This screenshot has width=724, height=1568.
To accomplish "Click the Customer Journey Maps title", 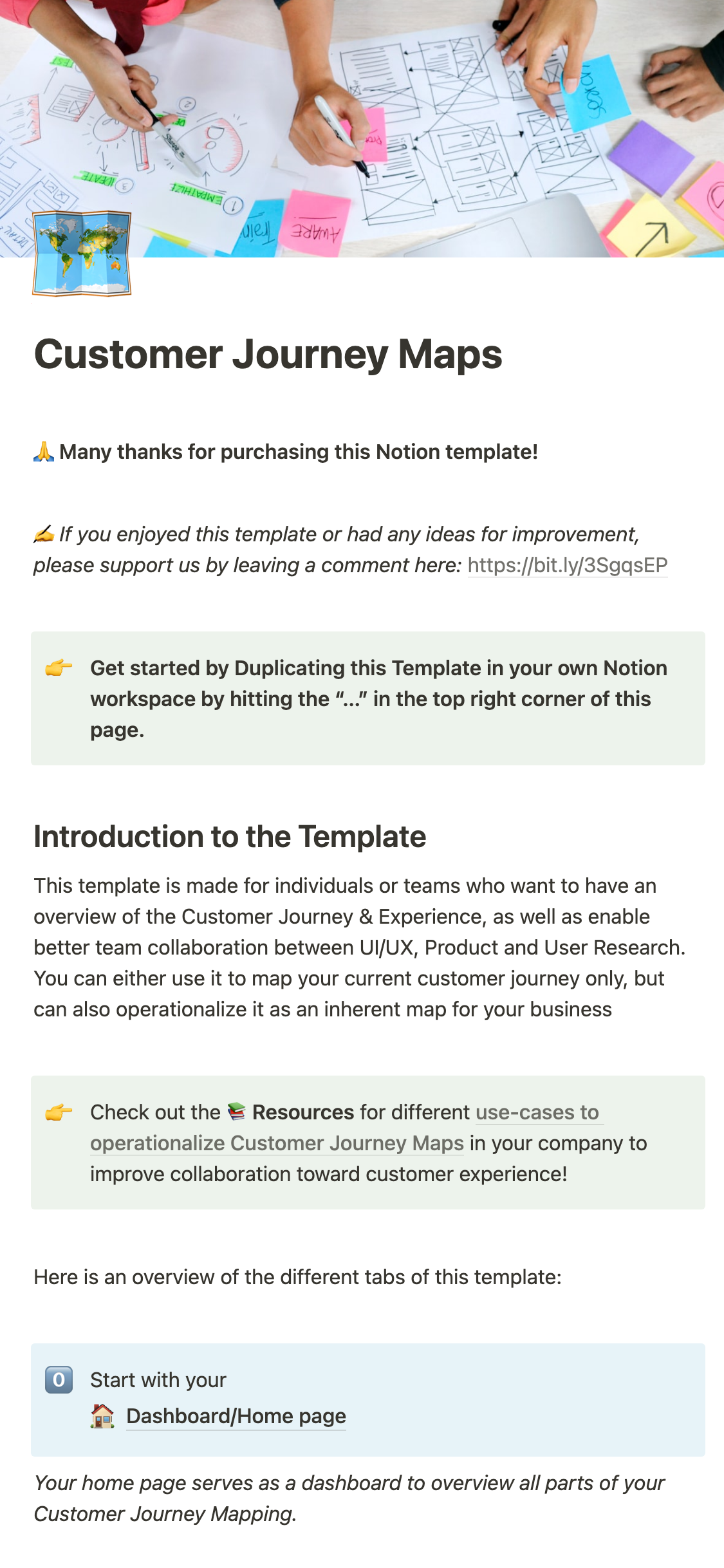I will pos(268,355).
